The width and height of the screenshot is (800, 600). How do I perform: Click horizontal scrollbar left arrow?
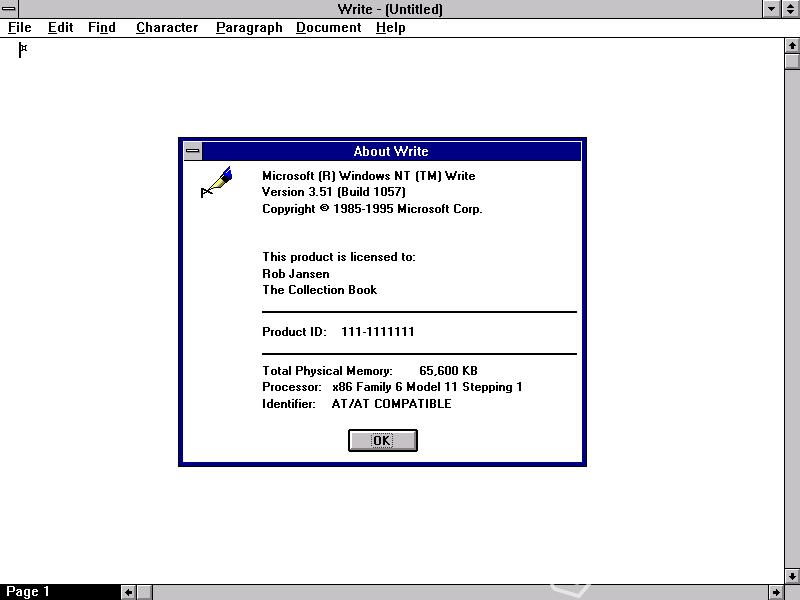tap(129, 592)
